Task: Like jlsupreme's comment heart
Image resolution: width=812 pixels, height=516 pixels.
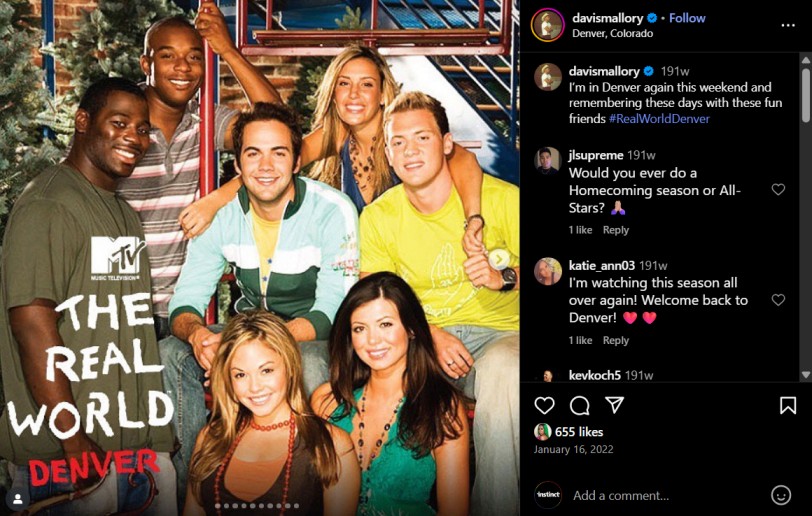Action: [778, 190]
